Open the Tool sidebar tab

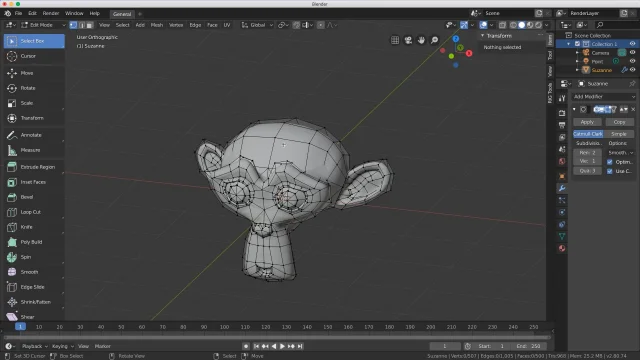click(x=550, y=56)
